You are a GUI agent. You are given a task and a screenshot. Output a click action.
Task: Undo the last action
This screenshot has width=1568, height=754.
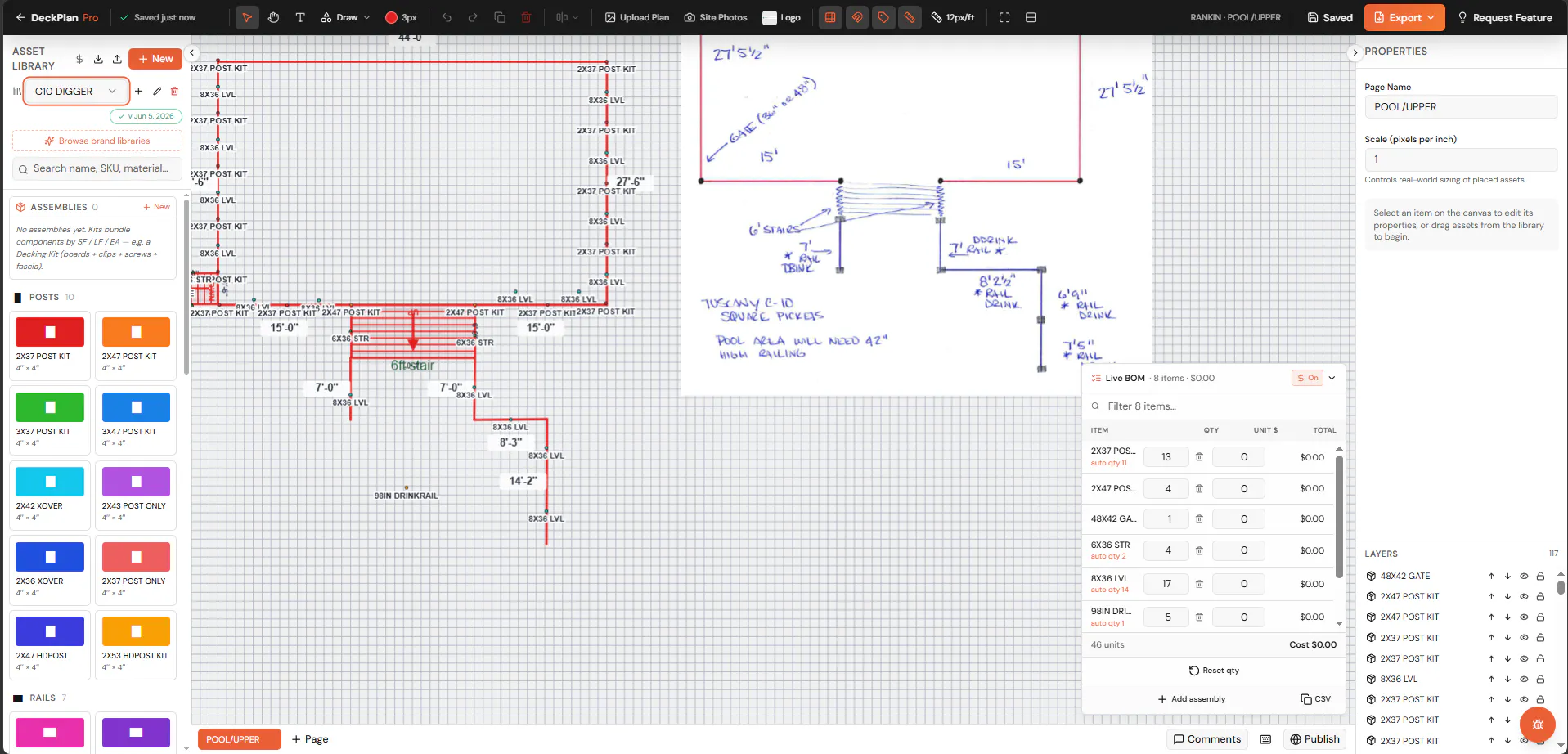tap(447, 17)
